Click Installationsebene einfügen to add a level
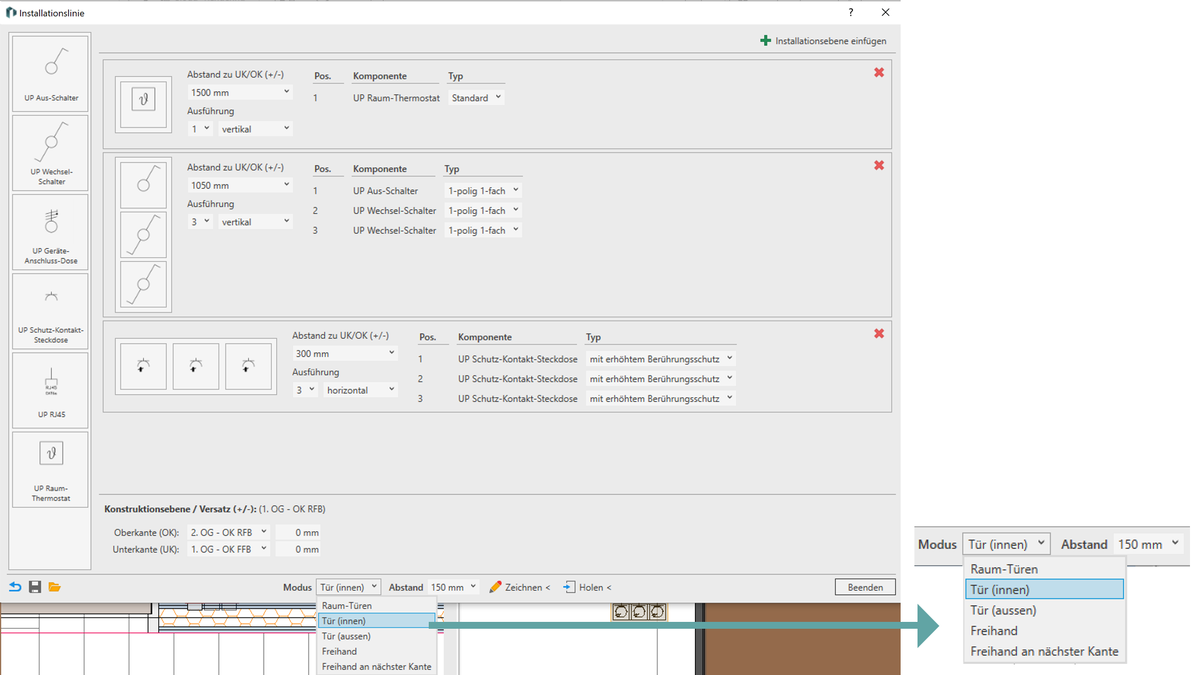This screenshot has width=1200, height=675. (x=823, y=41)
